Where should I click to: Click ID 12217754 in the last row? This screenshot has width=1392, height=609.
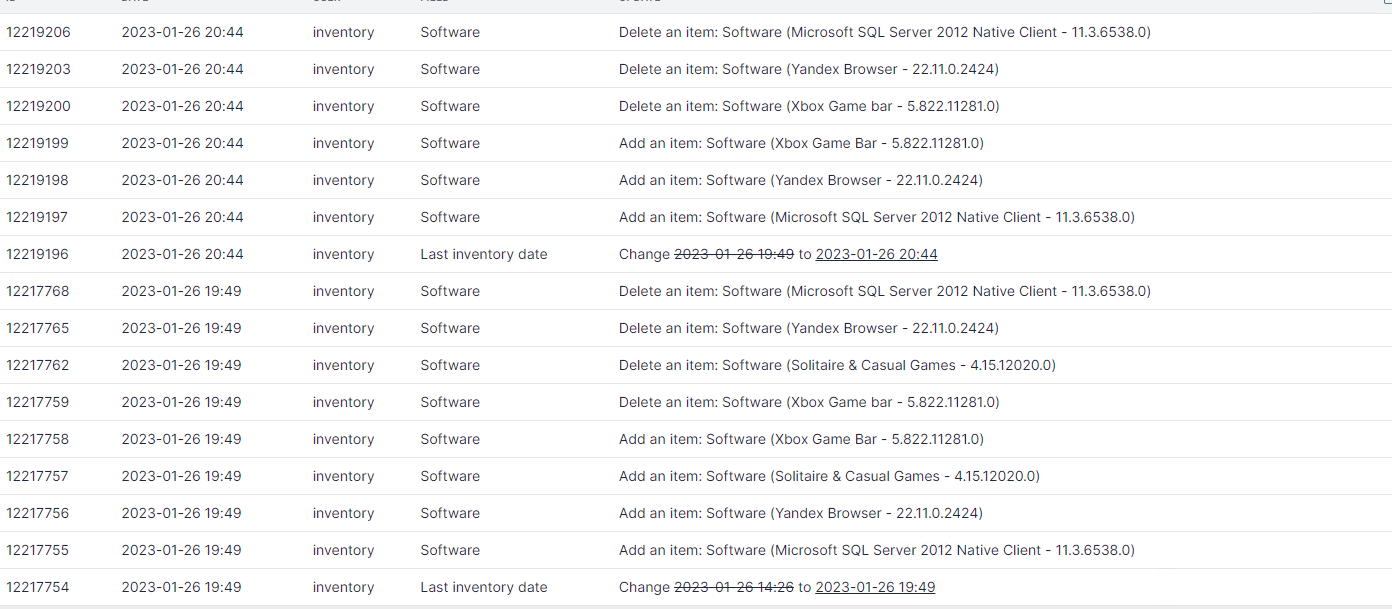click(38, 587)
